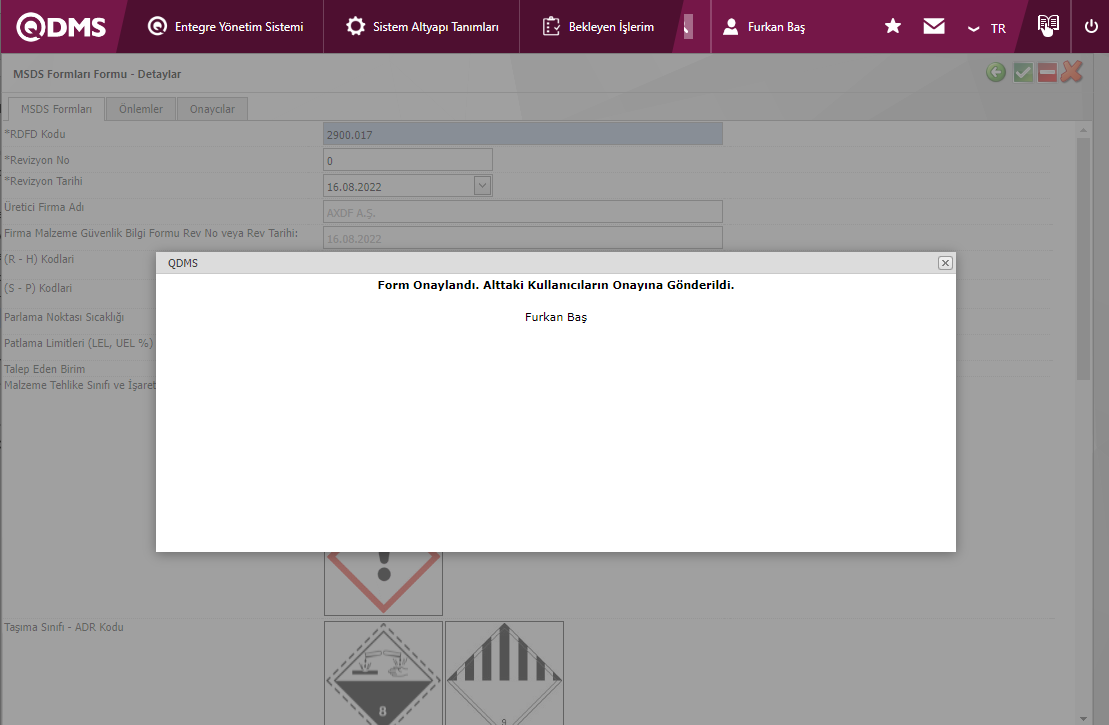
Task: Select the corrosive class 8 ADR pictogram
Action: click(x=383, y=673)
